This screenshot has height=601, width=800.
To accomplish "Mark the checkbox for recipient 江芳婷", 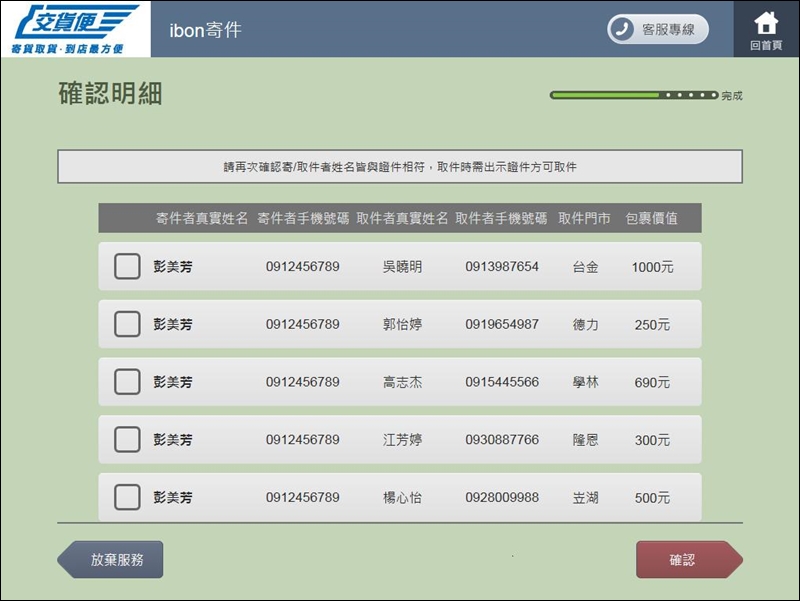I will pos(127,440).
